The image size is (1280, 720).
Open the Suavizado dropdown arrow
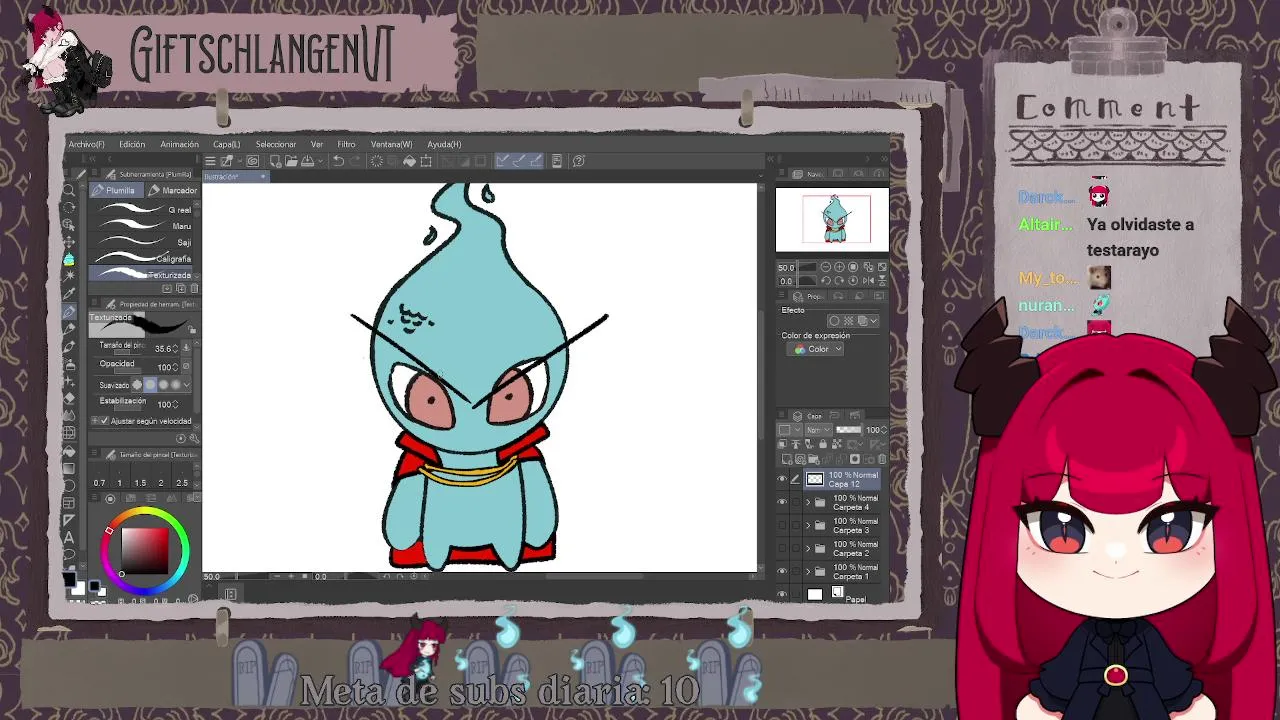tap(187, 384)
